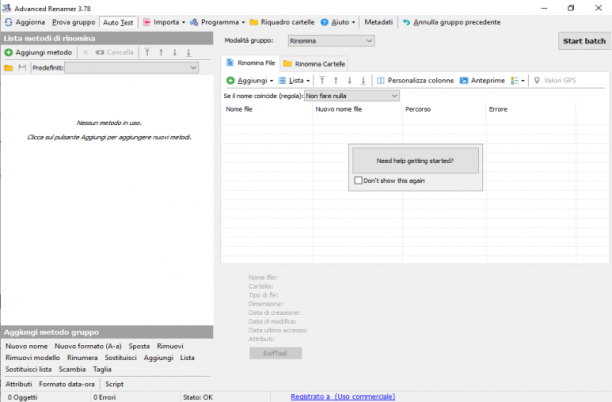Move file up arrow in file list toolbar

click(x=336, y=80)
